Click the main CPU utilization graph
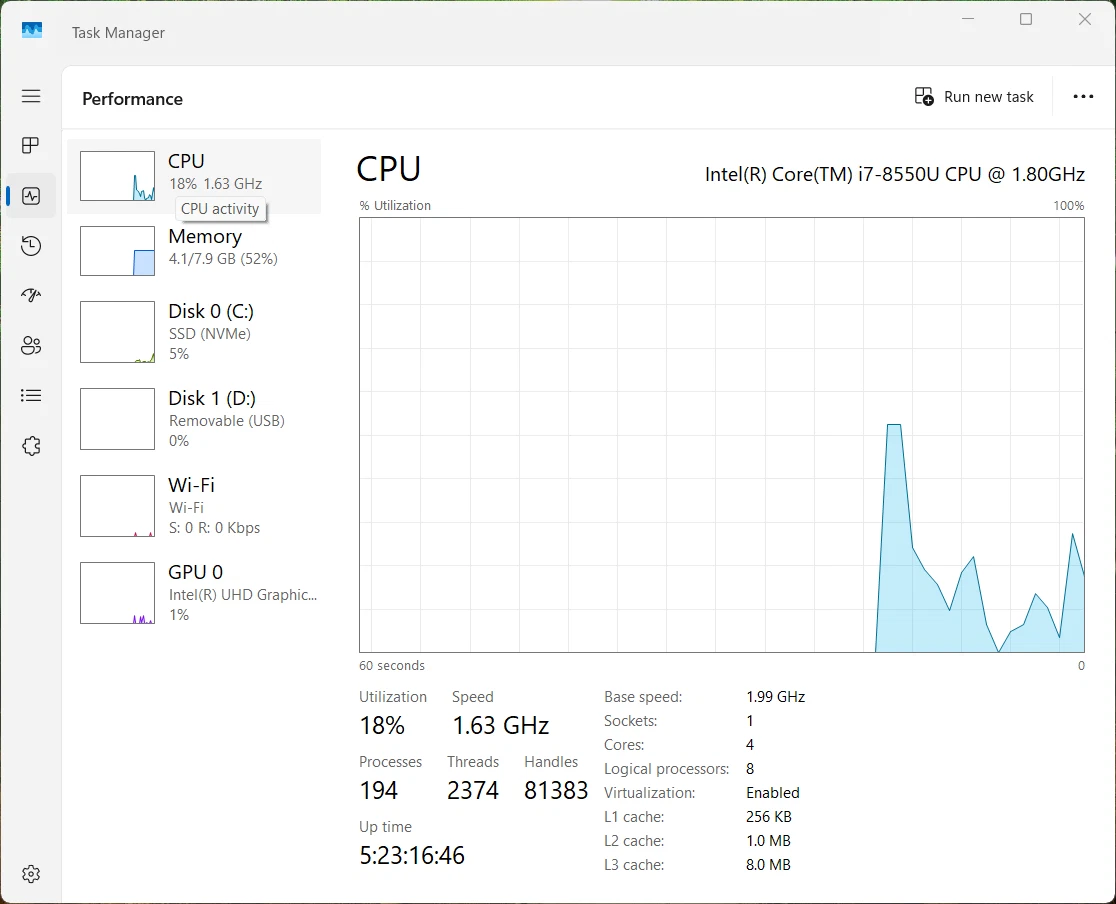Viewport: 1116px width, 904px height. (722, 435)
